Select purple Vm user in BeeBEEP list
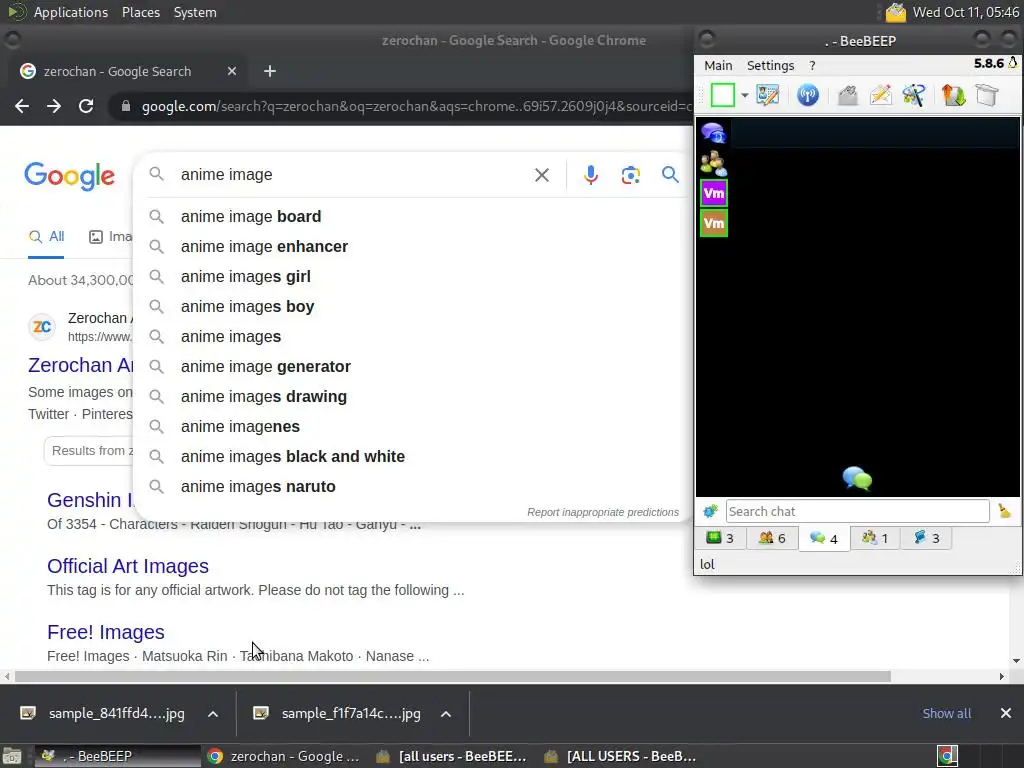1024x768 pixels. (x=714, y=193)
